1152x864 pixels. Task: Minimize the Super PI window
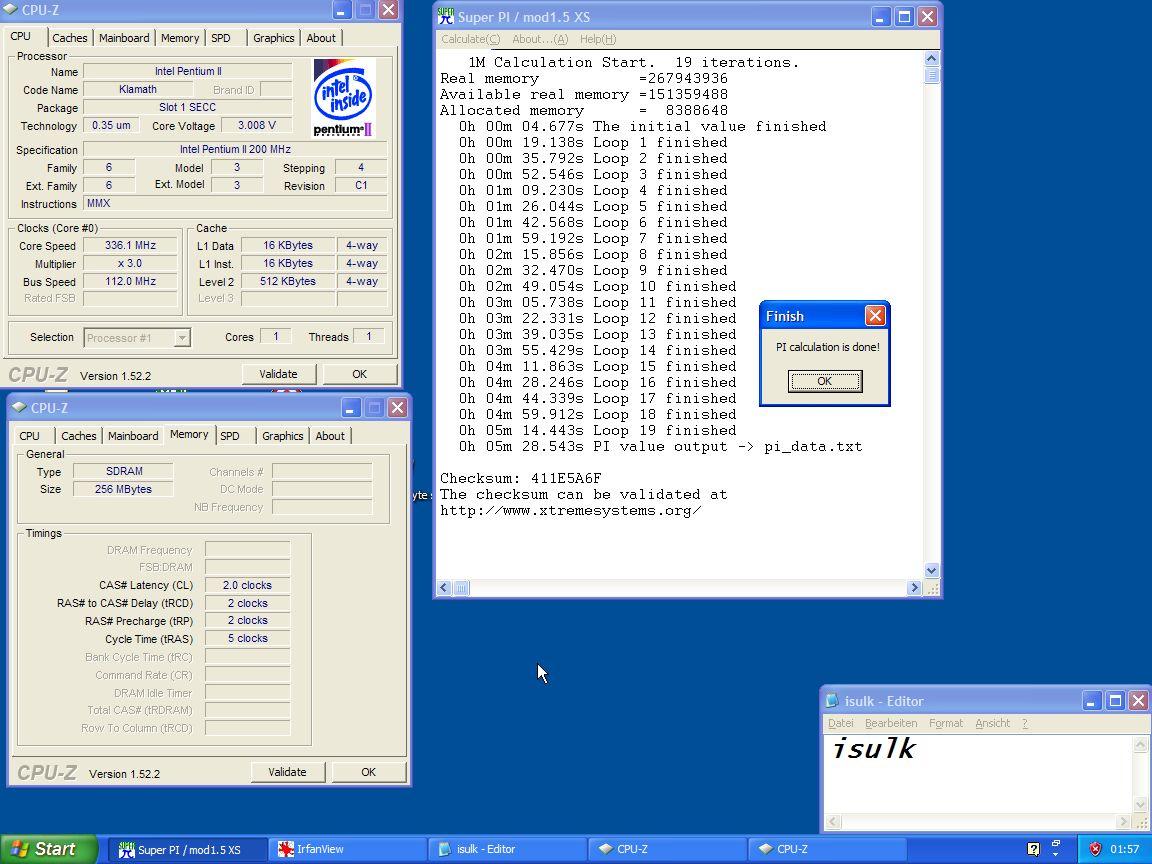pos(881,16)
